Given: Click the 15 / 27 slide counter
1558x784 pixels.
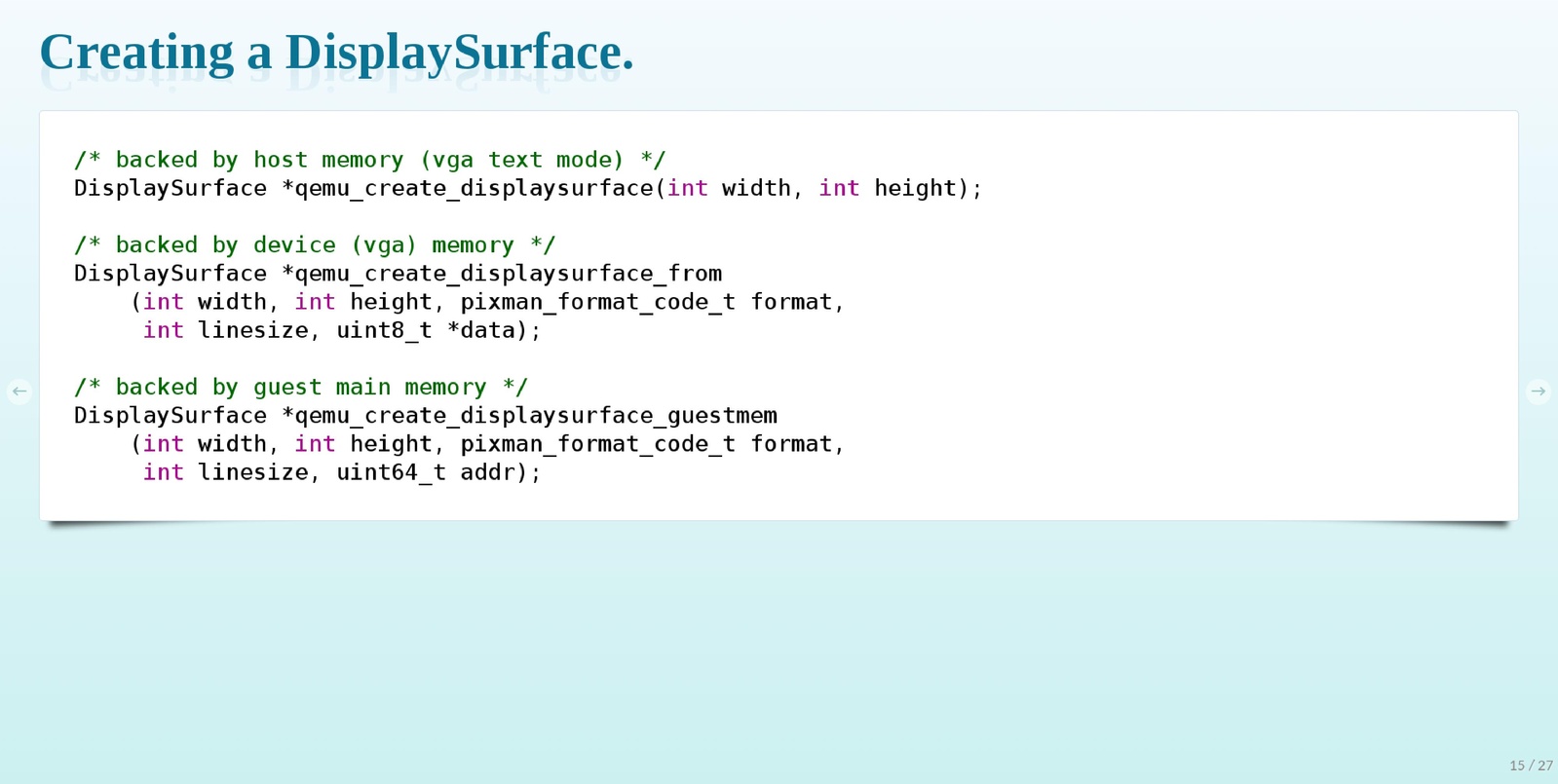Looking at the screenshot, I should pyautogui.click(x=1531, y=765).
